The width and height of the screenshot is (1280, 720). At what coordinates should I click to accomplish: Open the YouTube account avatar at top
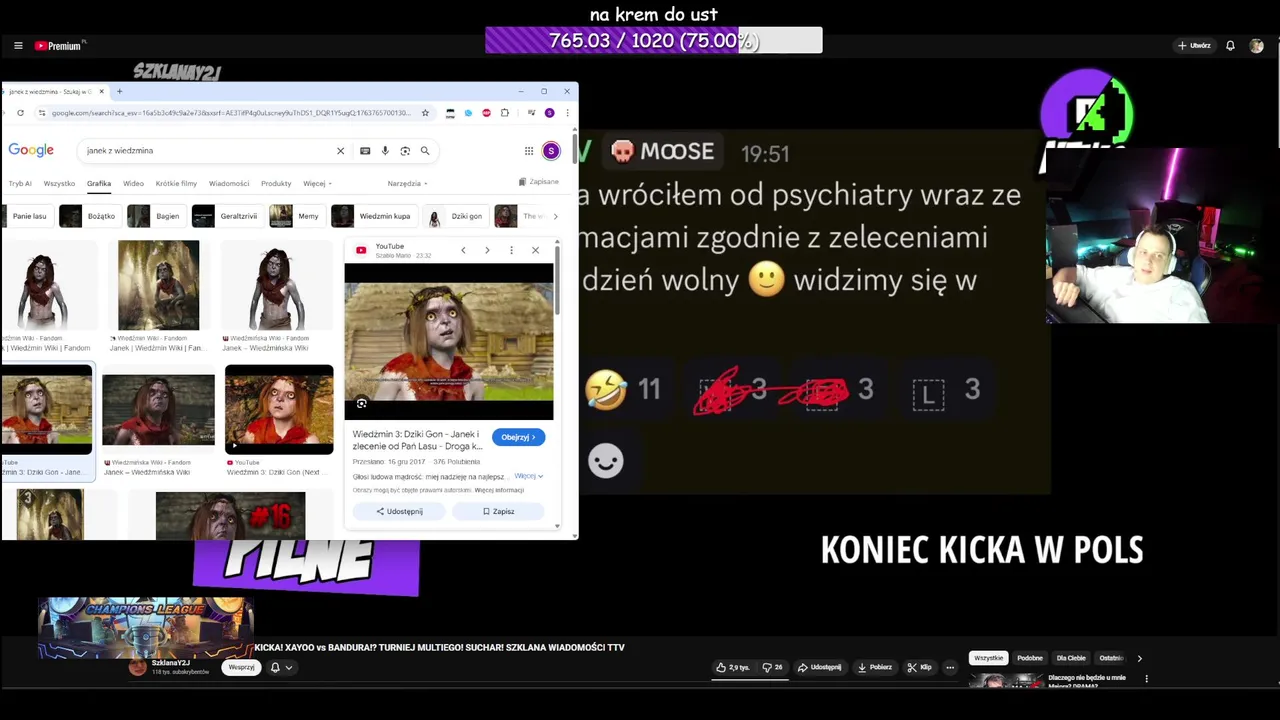(1257, 46)
